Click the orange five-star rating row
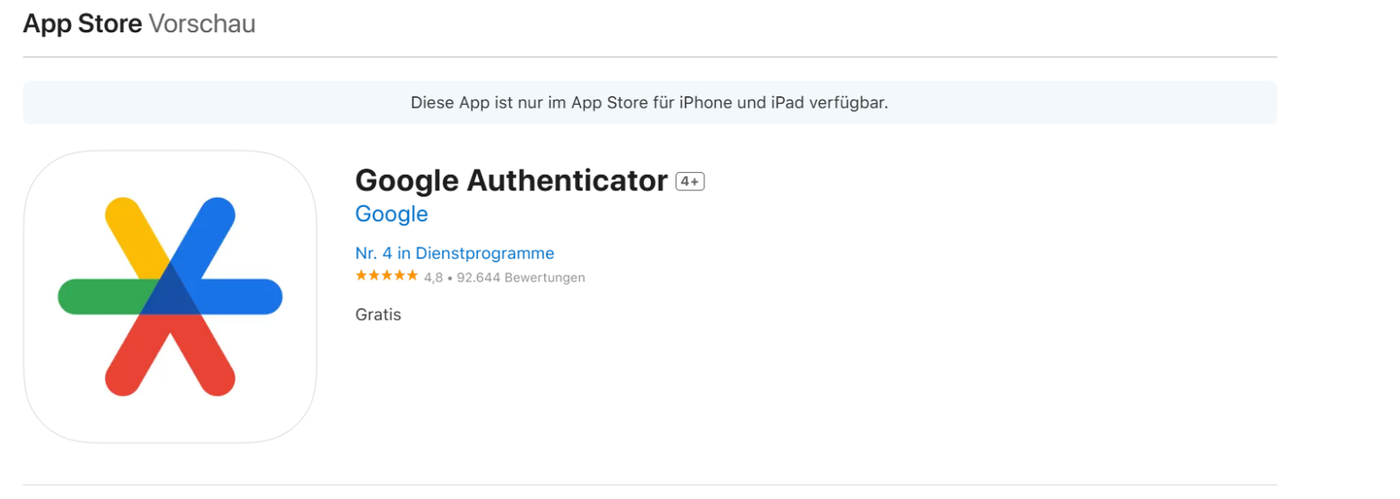 point(386,276)
